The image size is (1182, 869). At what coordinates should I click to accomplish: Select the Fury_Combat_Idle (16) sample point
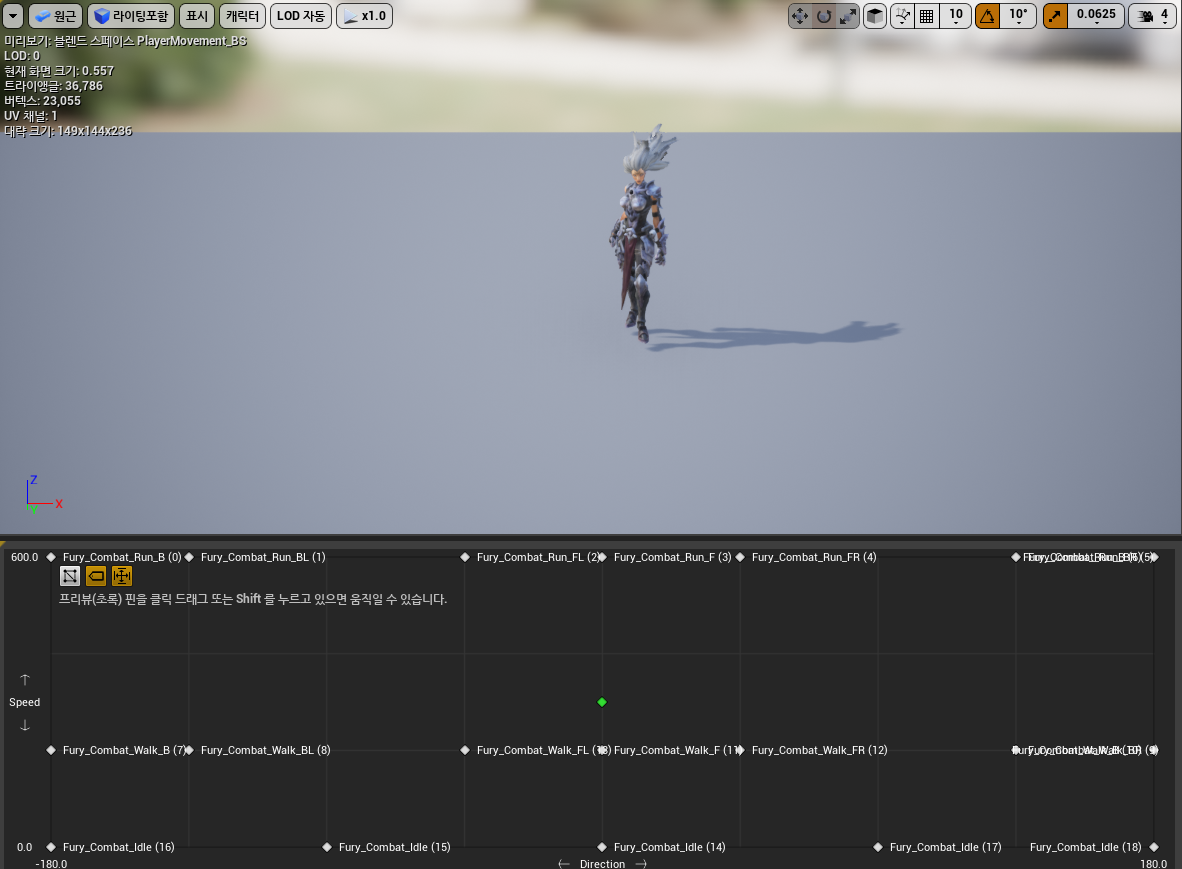tap(51, 847)
